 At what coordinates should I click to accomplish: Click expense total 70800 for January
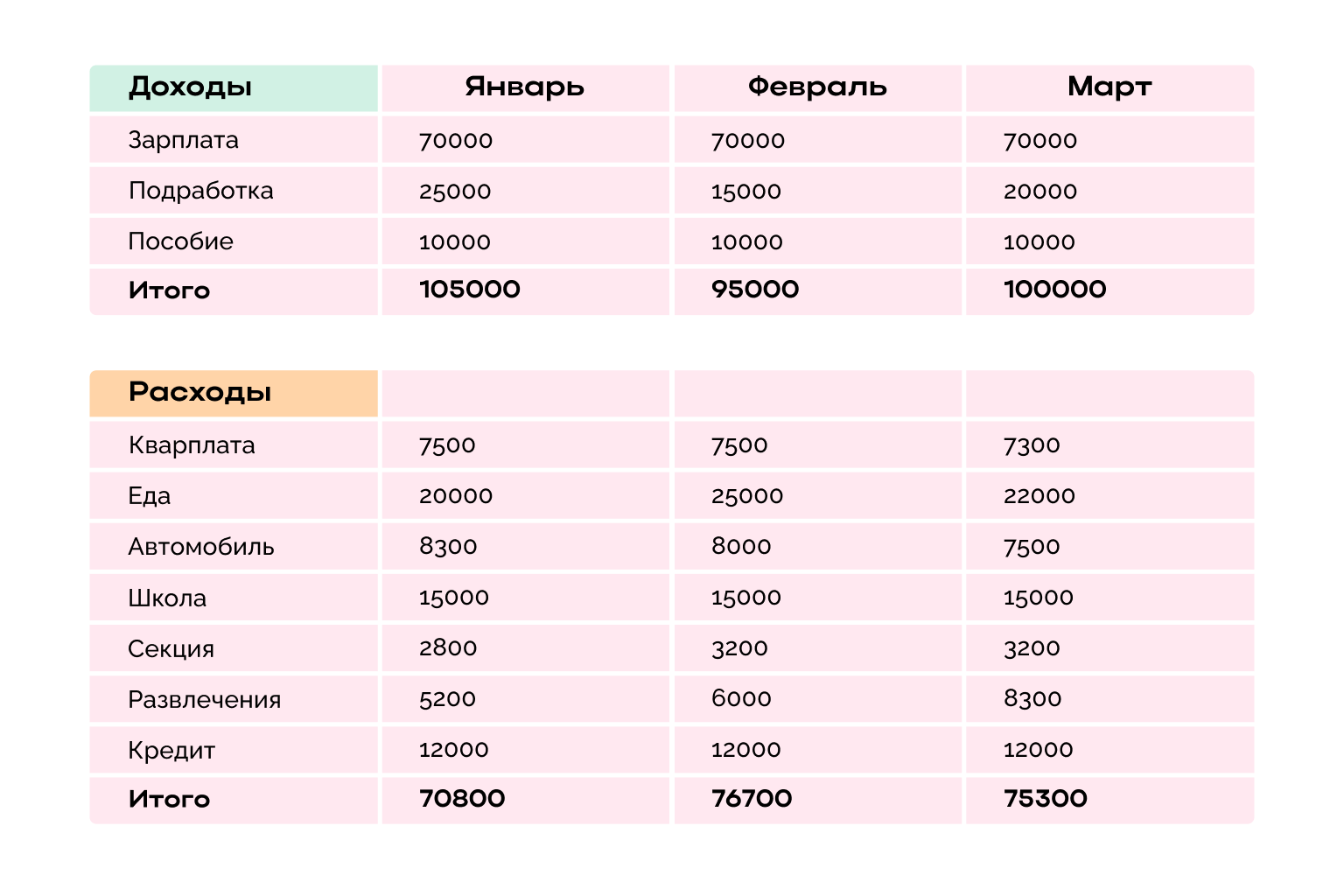click(x=462, y=799)
